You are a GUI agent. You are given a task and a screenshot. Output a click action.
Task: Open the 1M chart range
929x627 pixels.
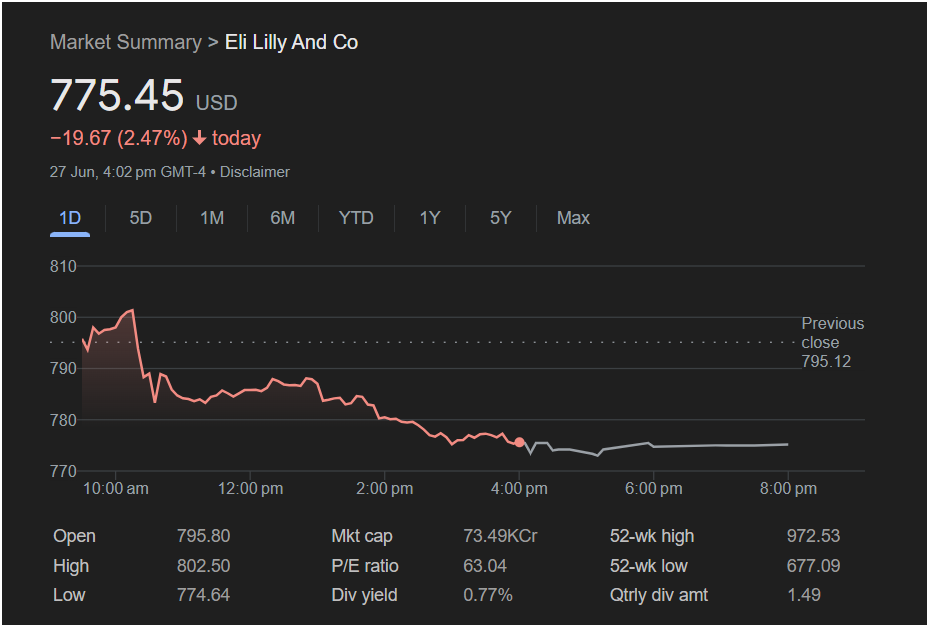[x=212, y=218]
